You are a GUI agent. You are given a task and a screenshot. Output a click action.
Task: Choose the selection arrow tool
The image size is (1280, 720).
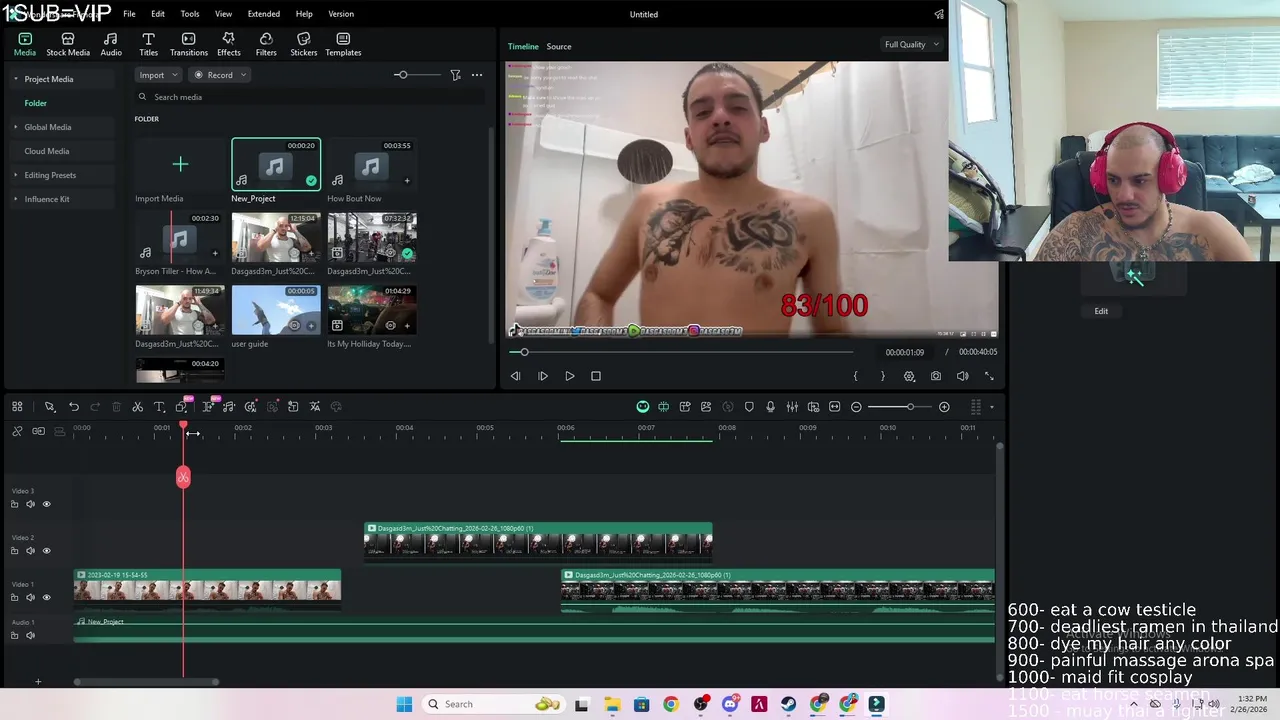[49, 407]
